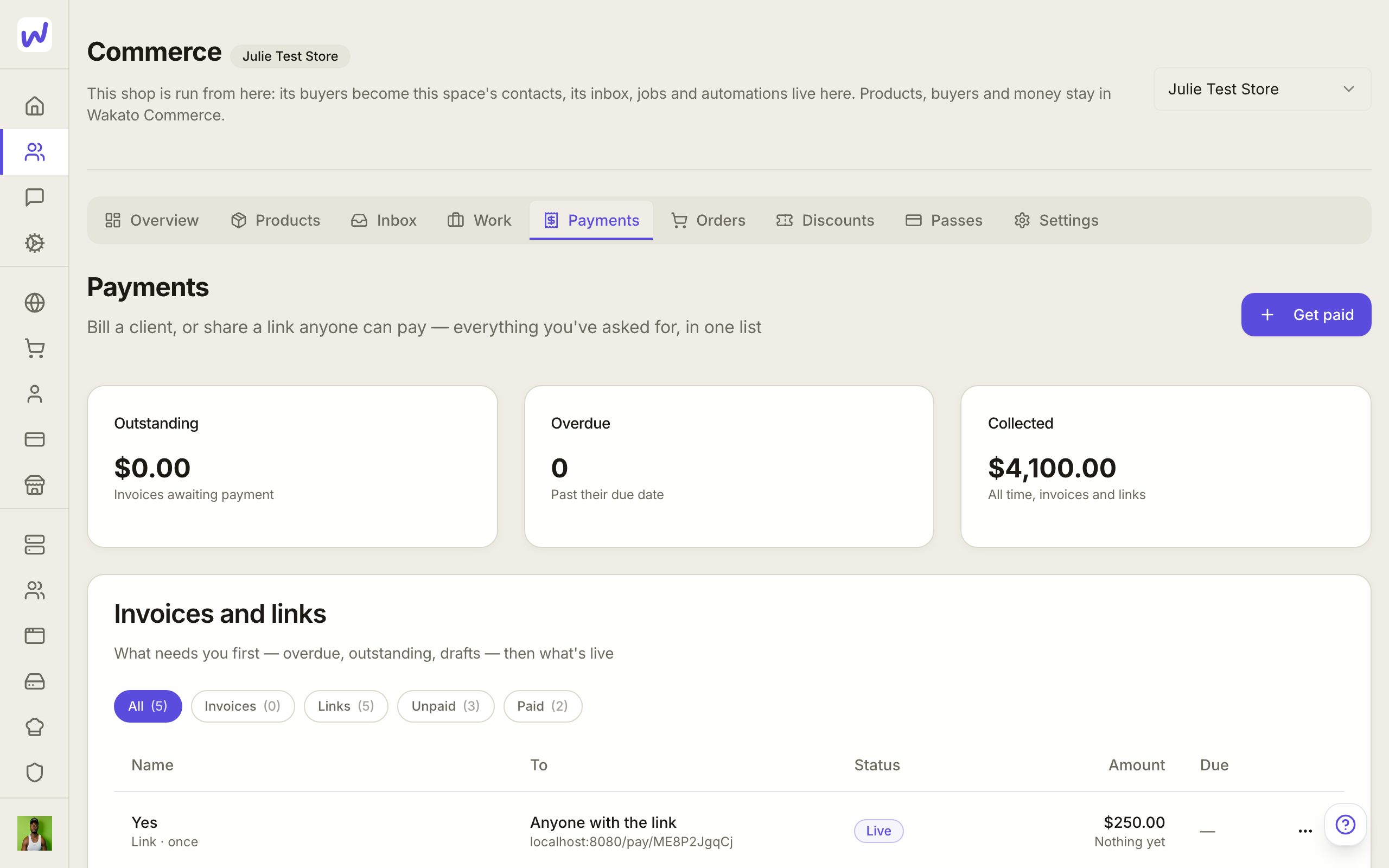Switch to the Passes tab
Image resolution: width=1389 pixels, height=868 pixels.
pos(944,220)
